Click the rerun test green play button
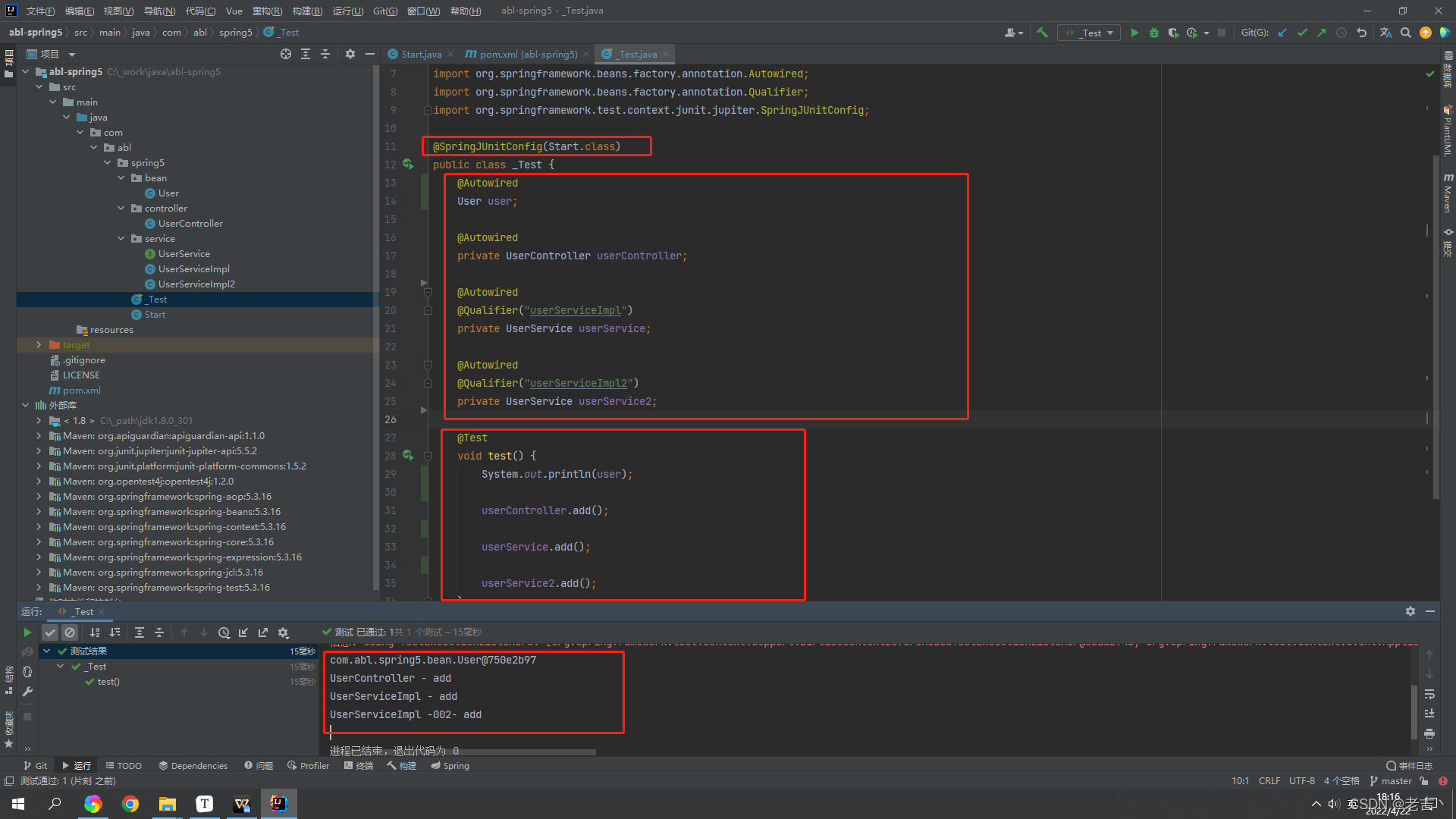Screen dimensions: 1456x819 (x=27, y=632)
